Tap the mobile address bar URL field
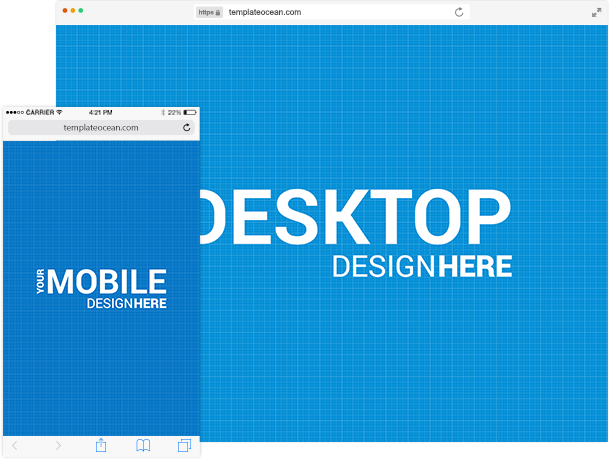The image size is (610, 461). 100,128
